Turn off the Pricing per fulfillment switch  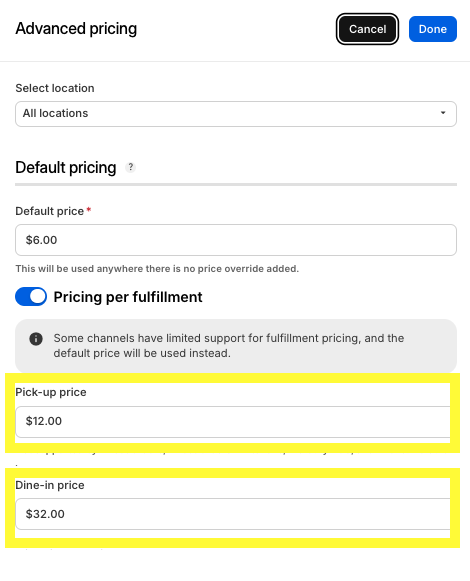point(31,296)
